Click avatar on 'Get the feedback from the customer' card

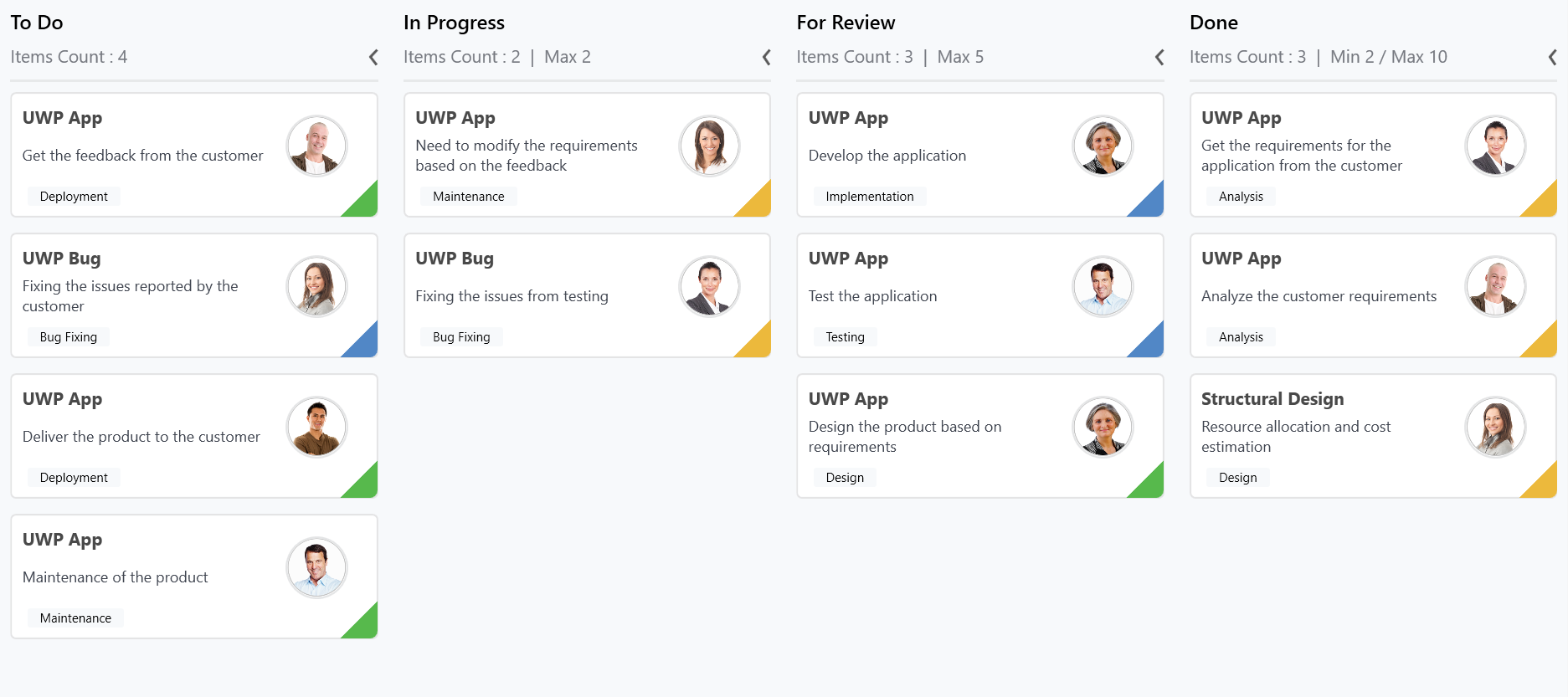pos(316,146)
